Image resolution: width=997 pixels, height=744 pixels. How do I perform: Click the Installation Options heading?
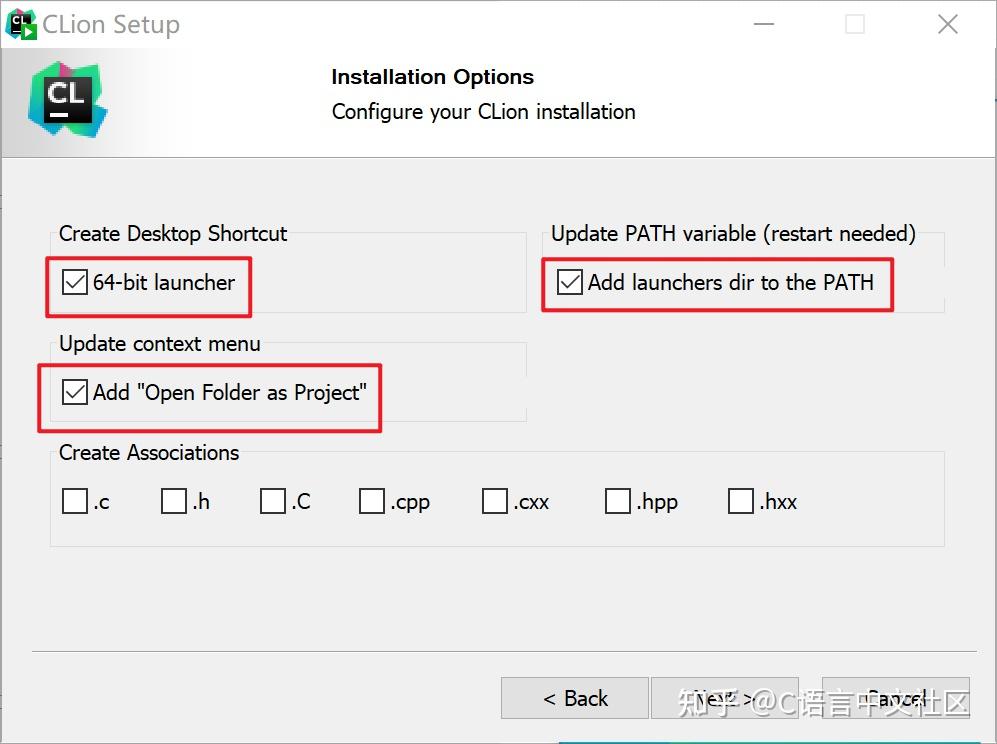[432, 77]
